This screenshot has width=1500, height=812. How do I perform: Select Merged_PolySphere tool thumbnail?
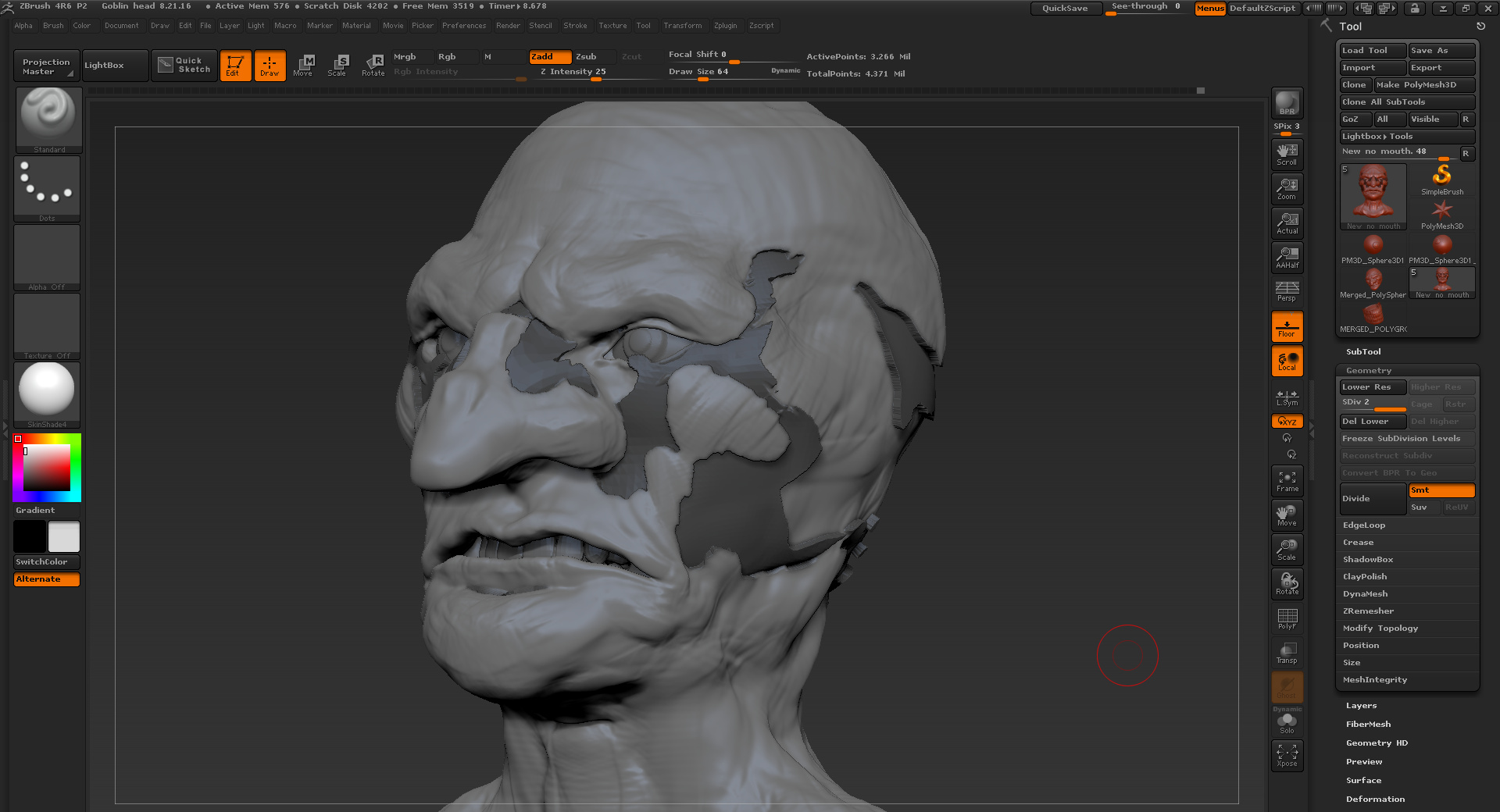1373,283
